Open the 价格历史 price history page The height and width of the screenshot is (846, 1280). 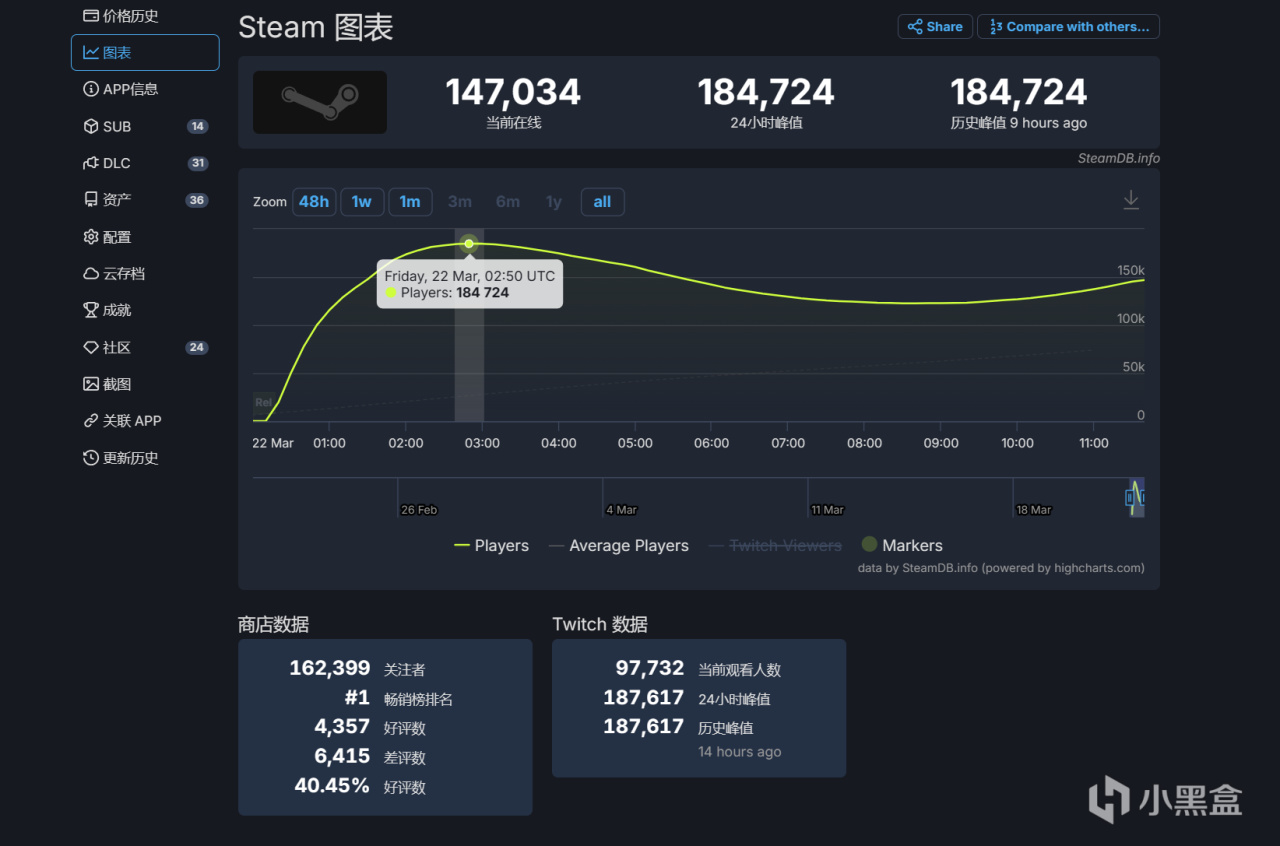[x=121, y=16]
